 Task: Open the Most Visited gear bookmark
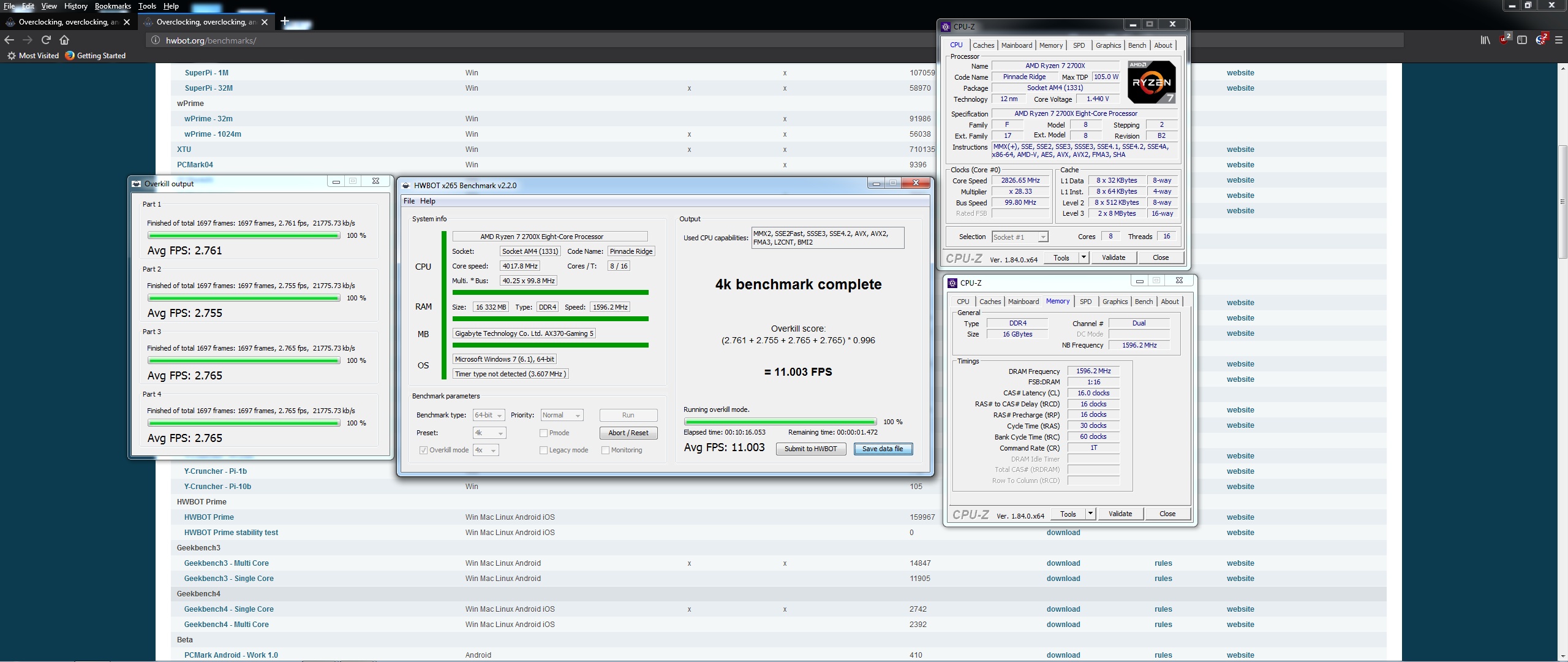33,56
